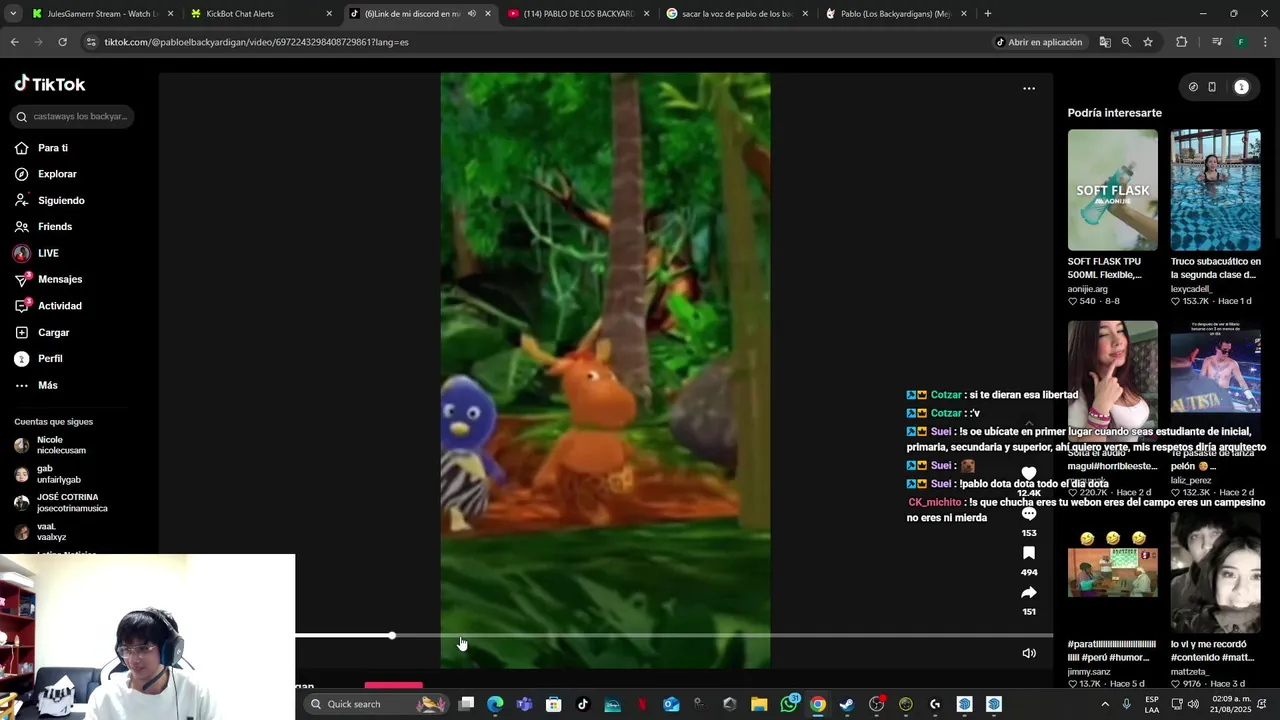Open WhatsApp from taskbar
The width and height of the screenshot is (1280, 720).
[x=789, y=704]
